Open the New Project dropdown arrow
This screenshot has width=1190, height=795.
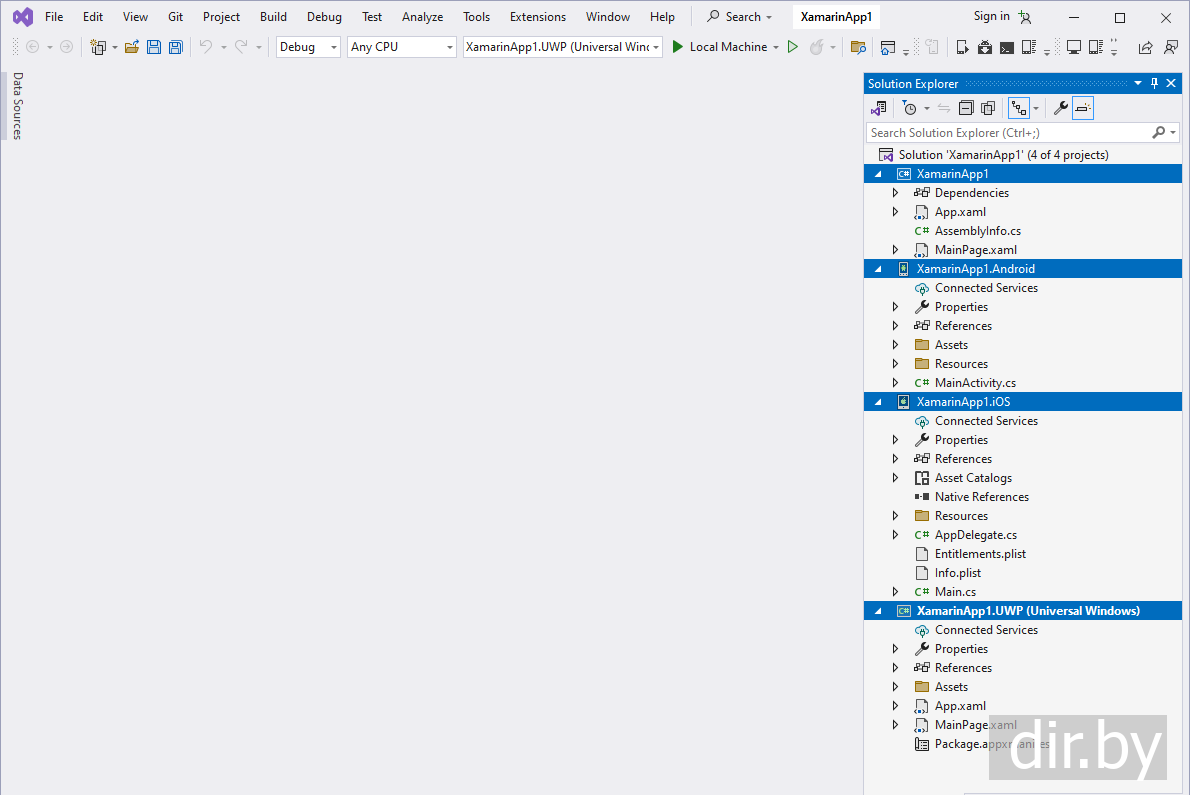tap(115, 47)
